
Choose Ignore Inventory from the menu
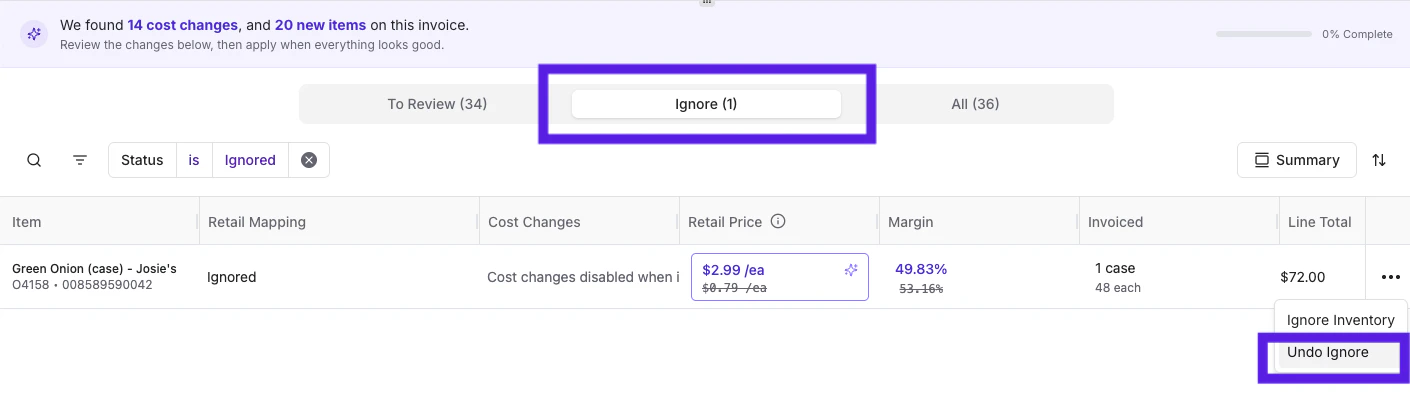click(1340, 320)
